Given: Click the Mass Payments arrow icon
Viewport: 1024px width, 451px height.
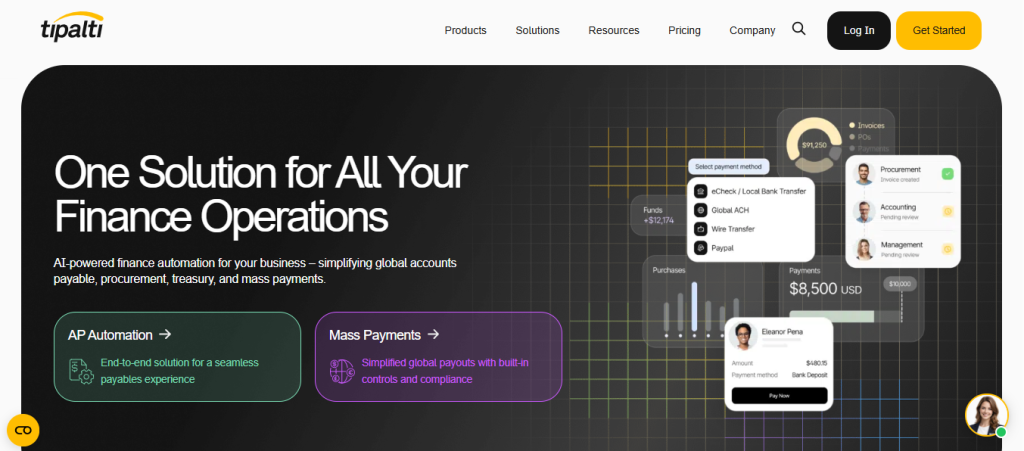Looking at the screenshot, I should 433,334.
